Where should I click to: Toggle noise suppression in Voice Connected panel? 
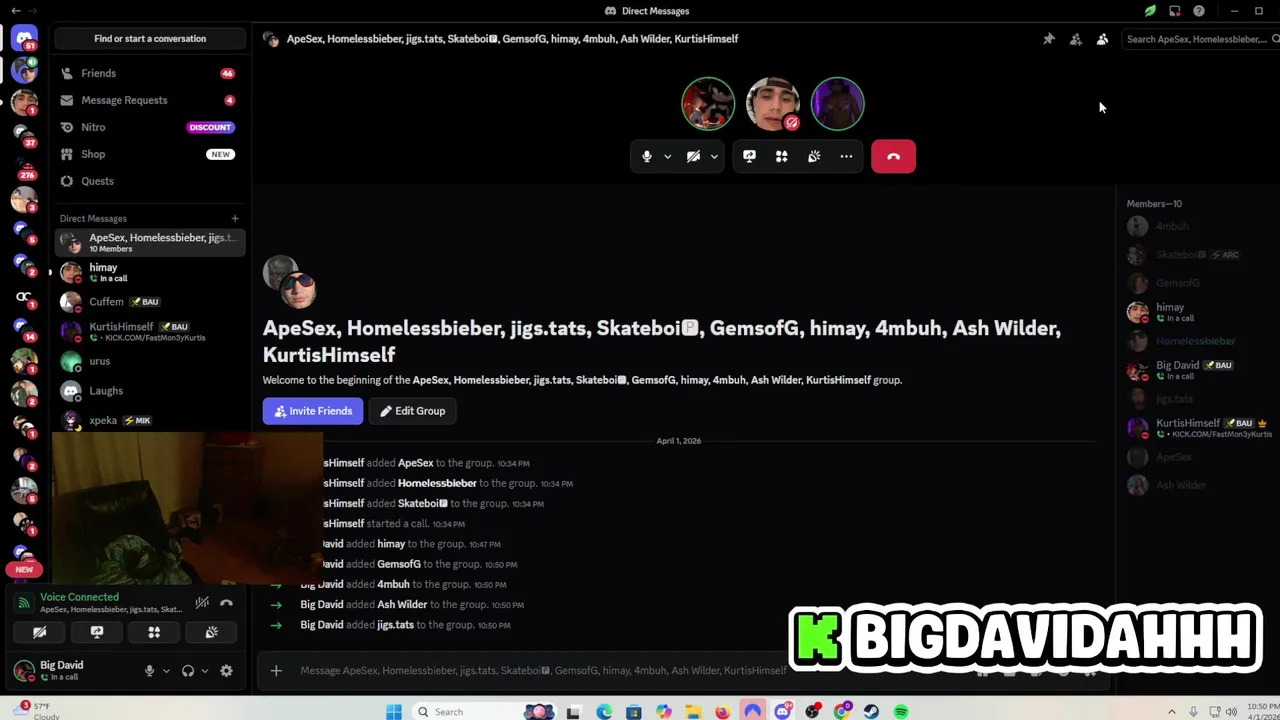click(202, 602)
